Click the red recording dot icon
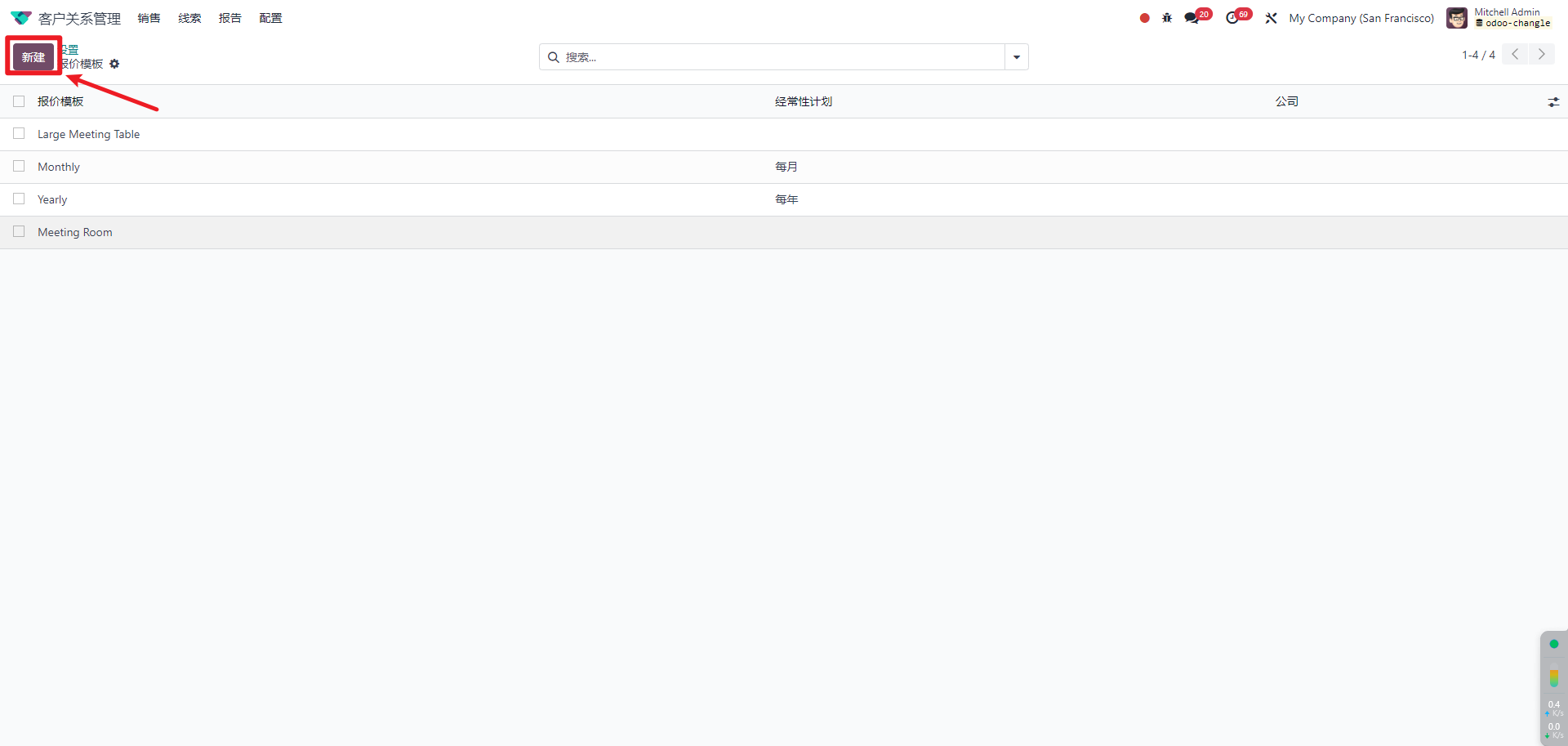 pos(1144,18)
